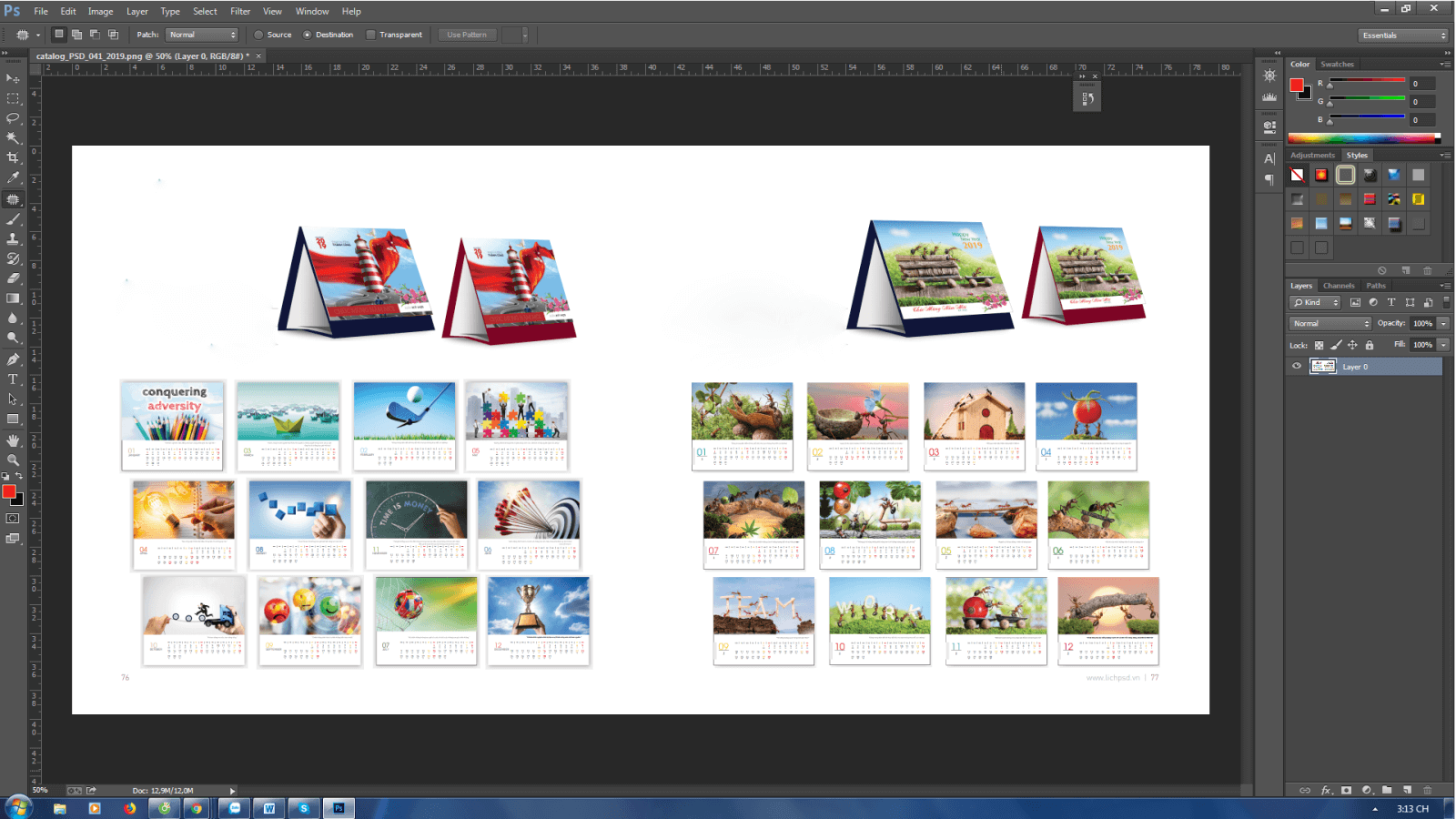
Task: Open the Paragraph panel icon
Action: [1269, 179]
